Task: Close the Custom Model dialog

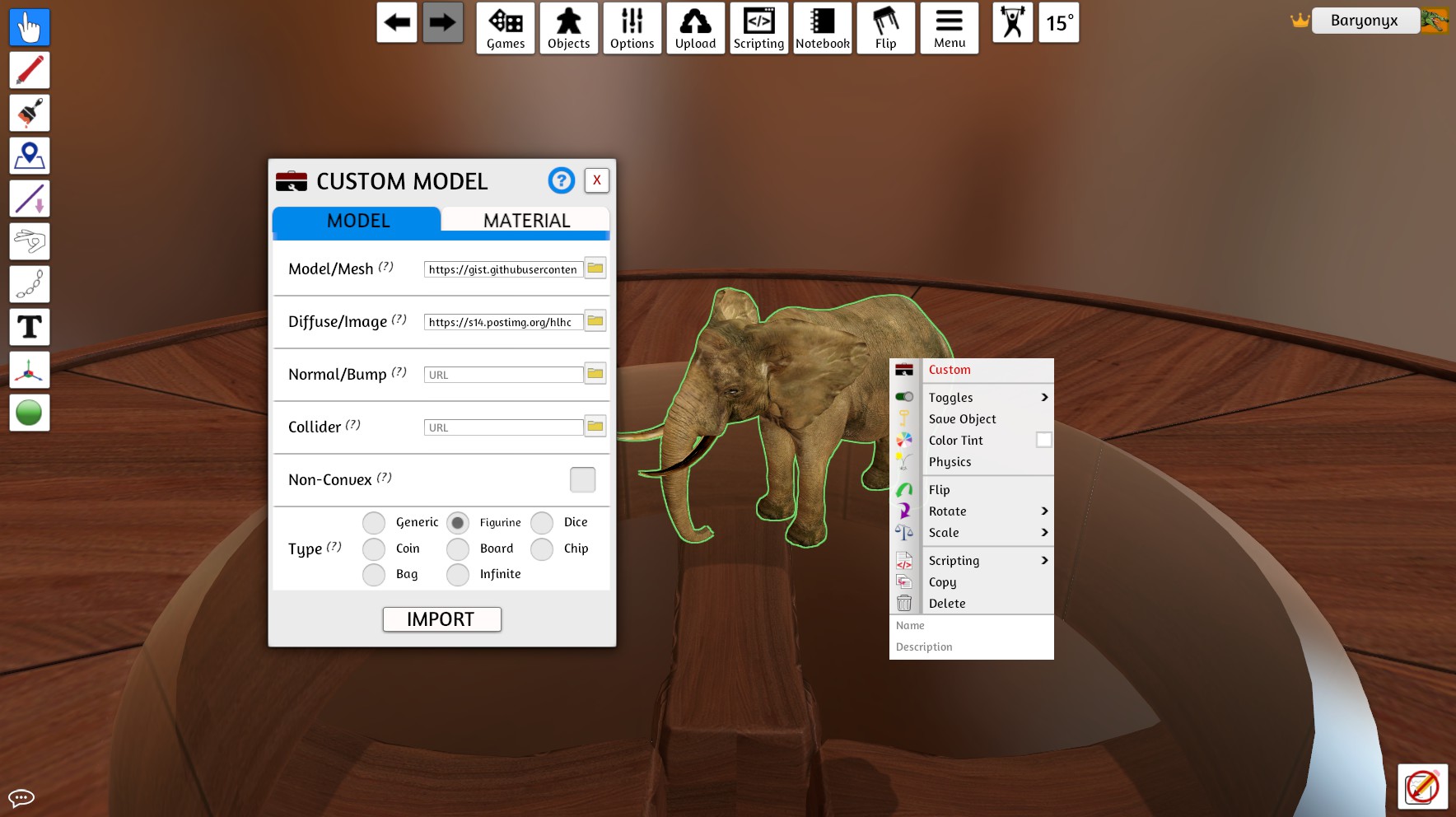Action: [x=597, y=180]
